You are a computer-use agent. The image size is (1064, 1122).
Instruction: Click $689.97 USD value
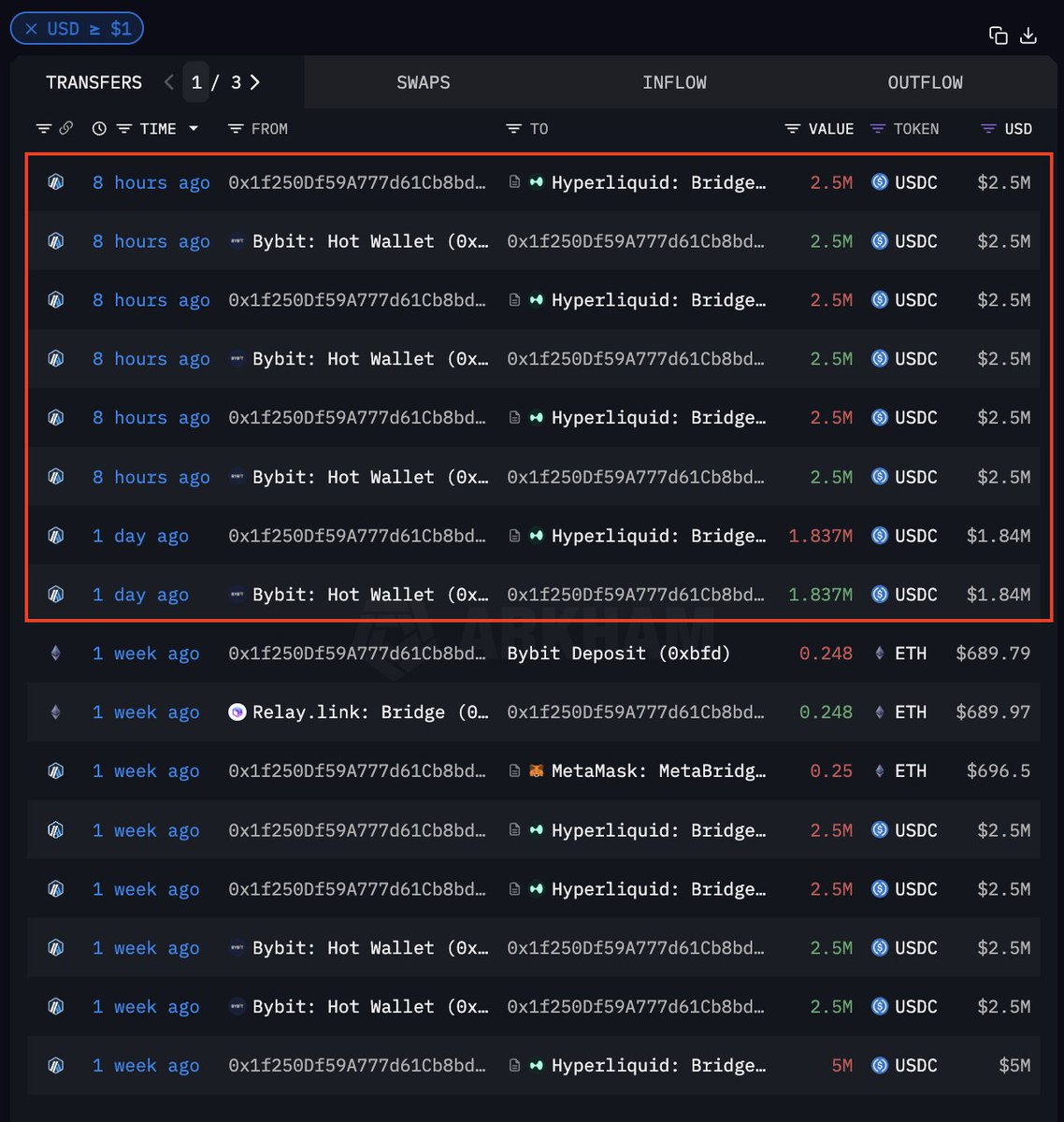(x=993, y=712)
